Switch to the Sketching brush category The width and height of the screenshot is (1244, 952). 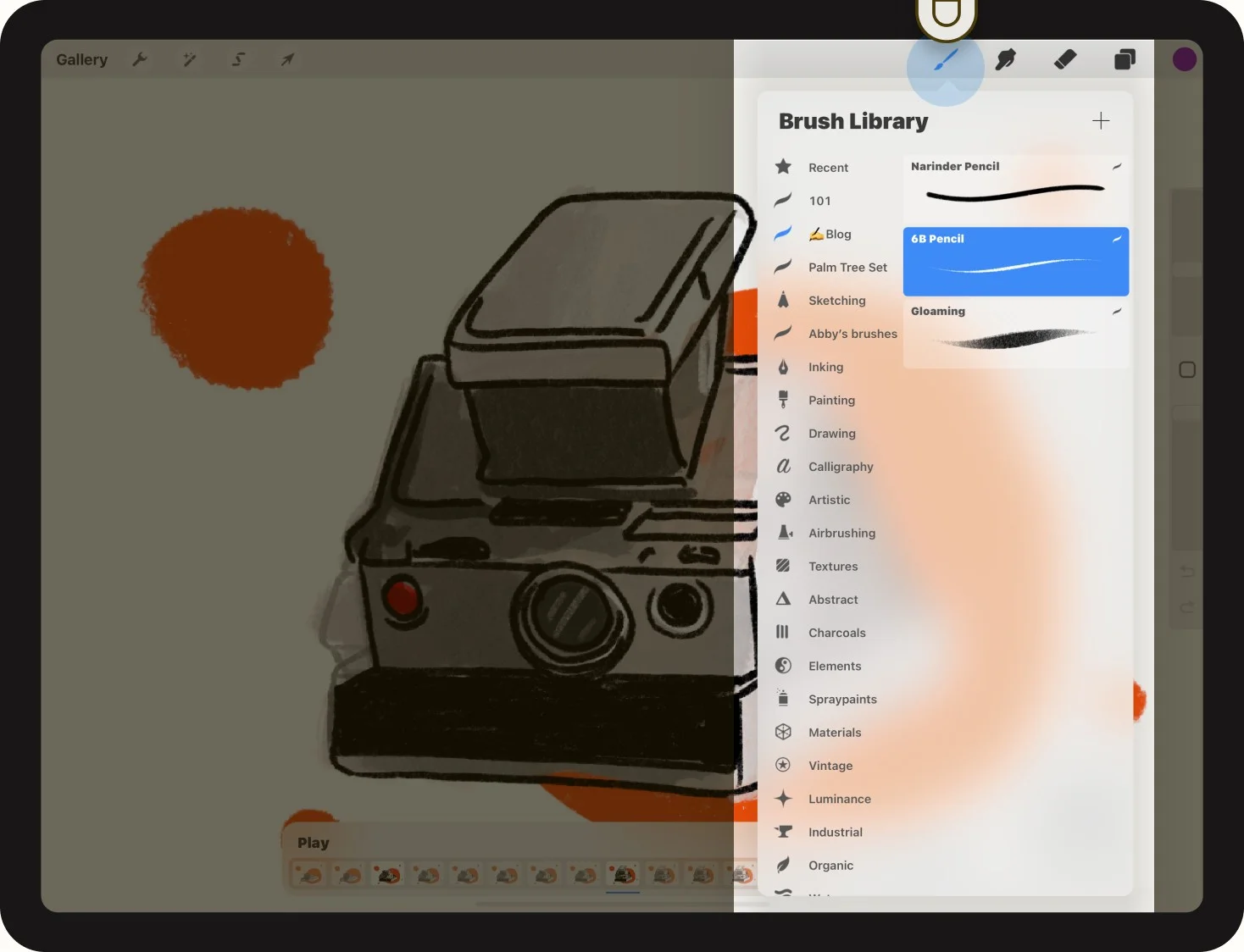tap(837, 300)
